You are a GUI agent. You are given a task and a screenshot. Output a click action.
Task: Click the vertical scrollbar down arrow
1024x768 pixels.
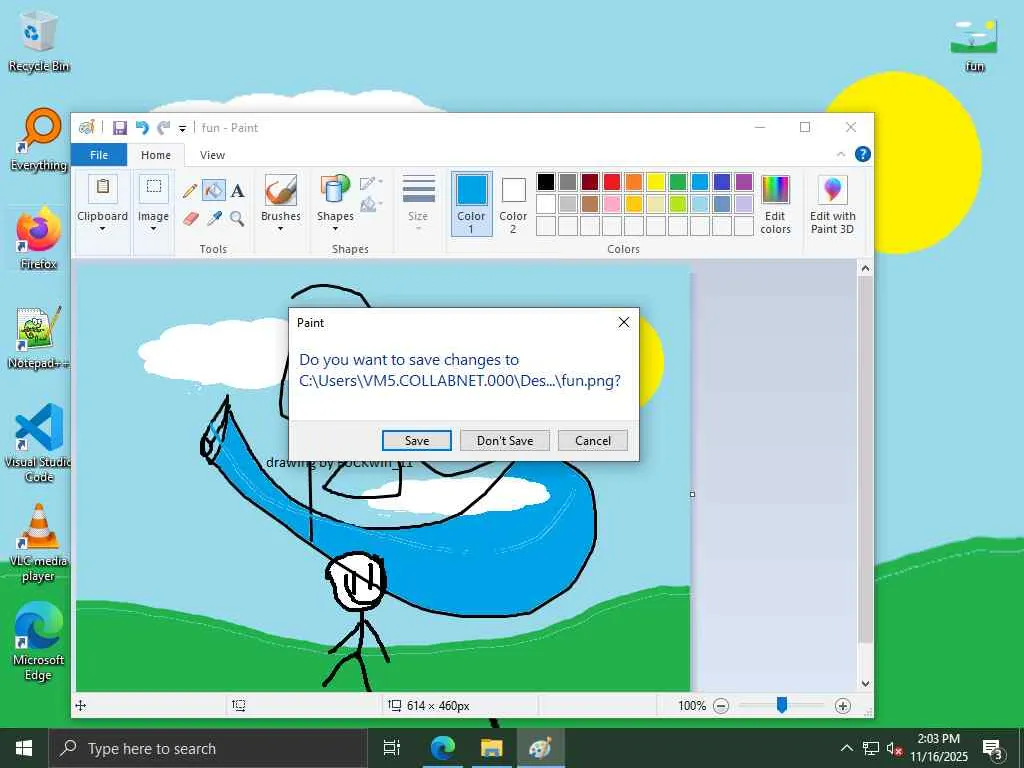(x=865, y=684)
